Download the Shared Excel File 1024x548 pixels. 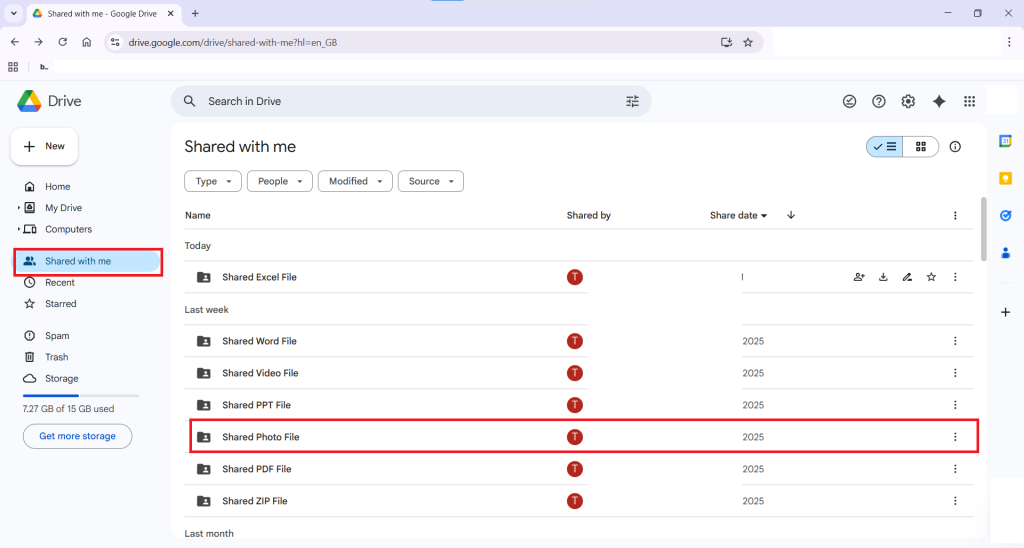883,277
